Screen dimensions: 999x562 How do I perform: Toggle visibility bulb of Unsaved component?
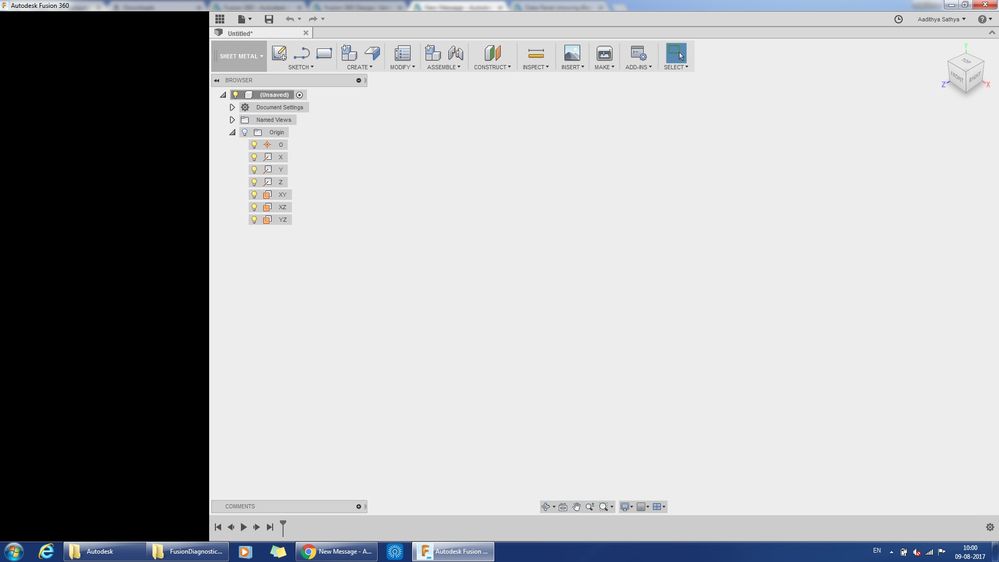[x=235, y=94]
